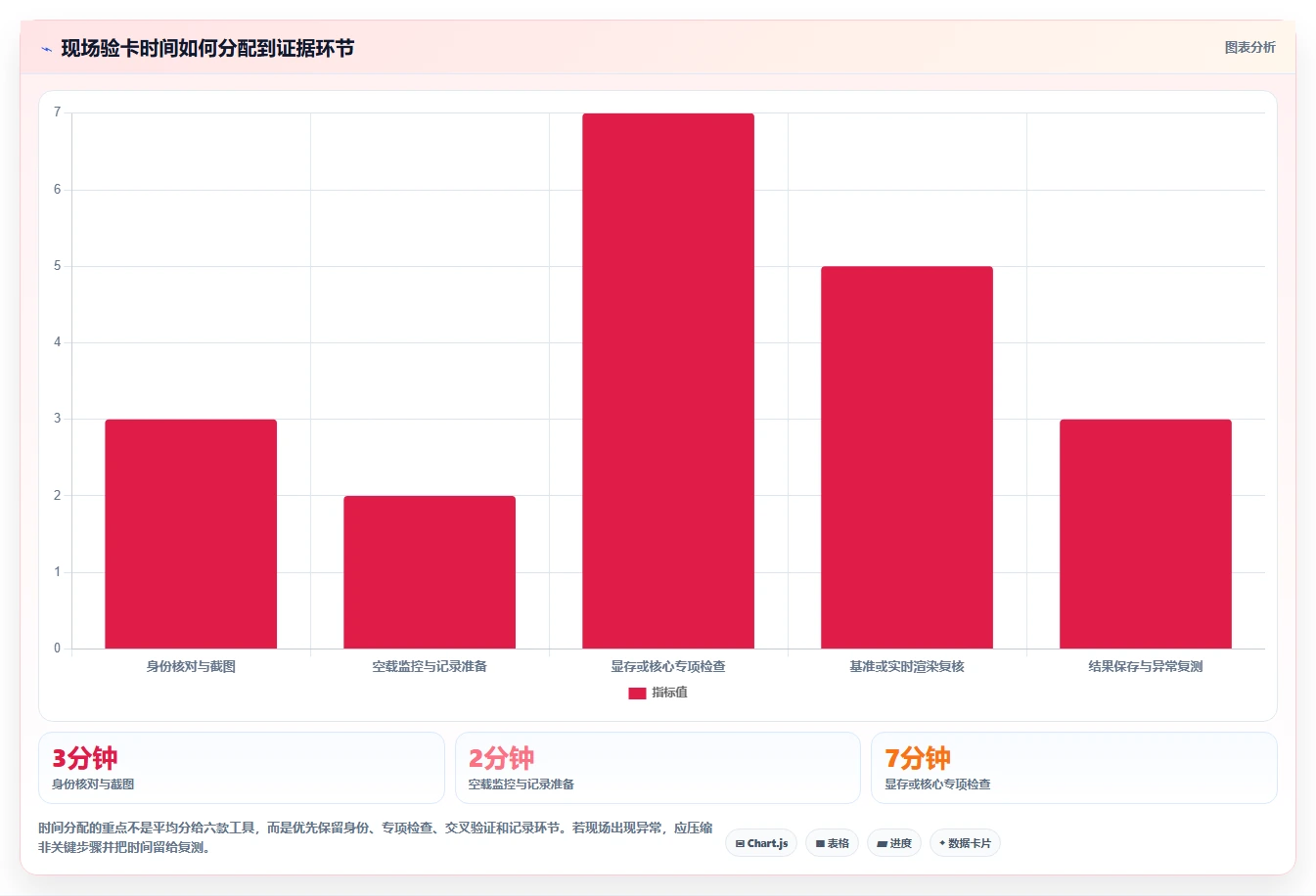The height and width of the screenshot is (896, 1316).
Task: Click the 身份核对与截图 axis label
Action: click(191, 666)
